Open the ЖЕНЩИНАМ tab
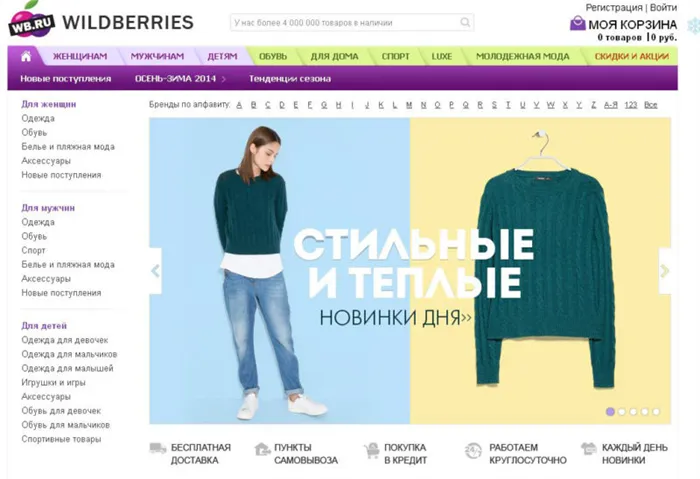The image size is (700, 479). click(x=80, y=56)
